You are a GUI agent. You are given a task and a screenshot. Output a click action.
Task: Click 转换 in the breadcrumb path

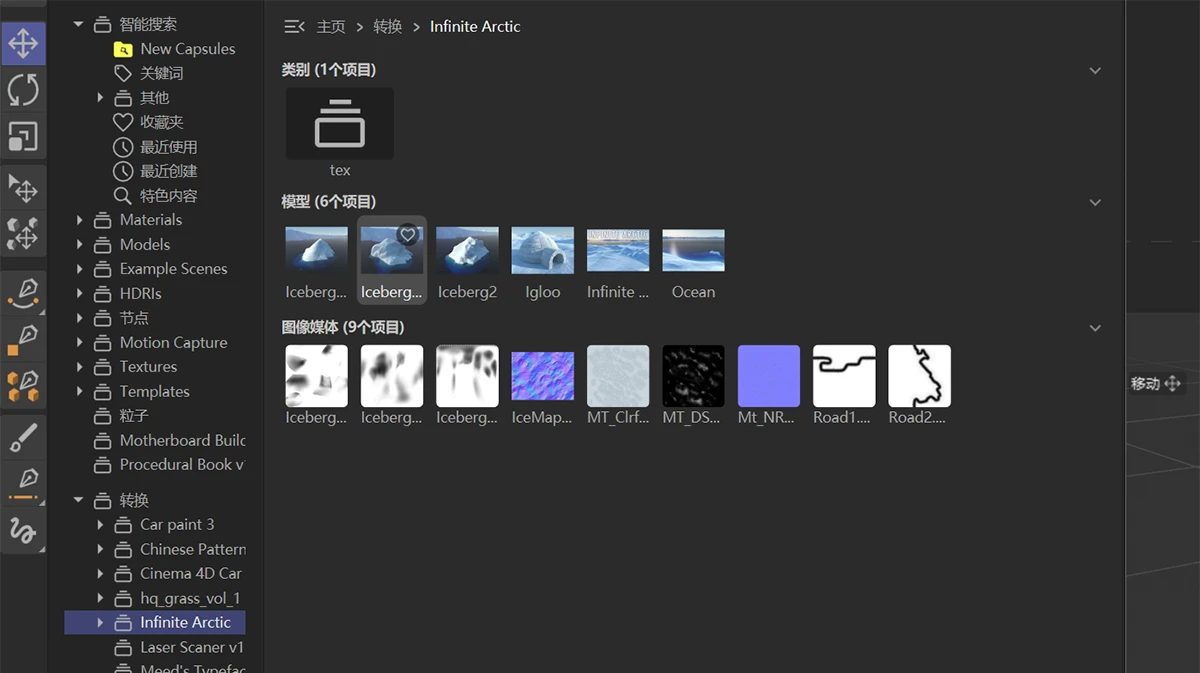pyautogui.click(x=387, y=27)
